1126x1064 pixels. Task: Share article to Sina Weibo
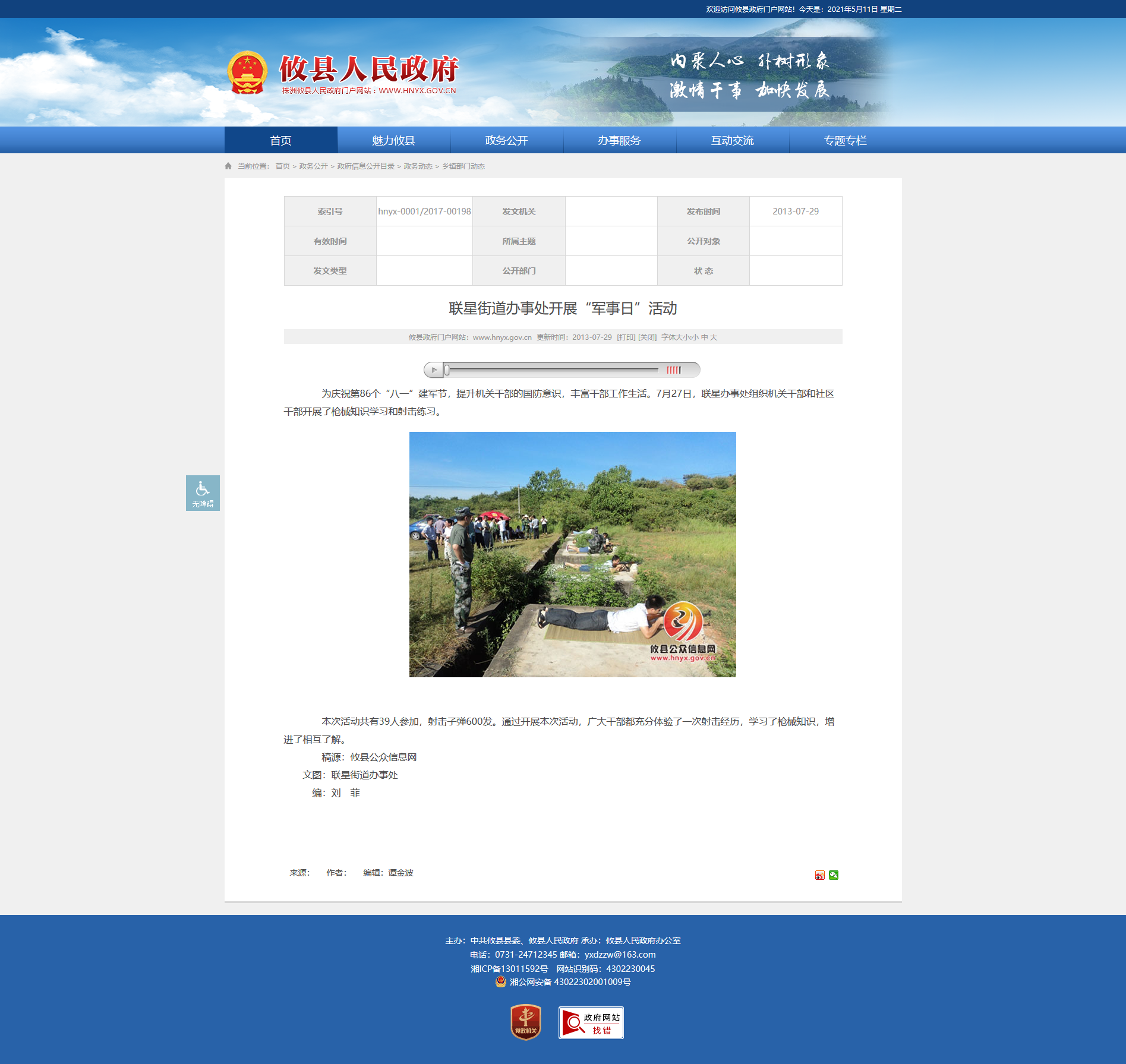pos(819,875)
